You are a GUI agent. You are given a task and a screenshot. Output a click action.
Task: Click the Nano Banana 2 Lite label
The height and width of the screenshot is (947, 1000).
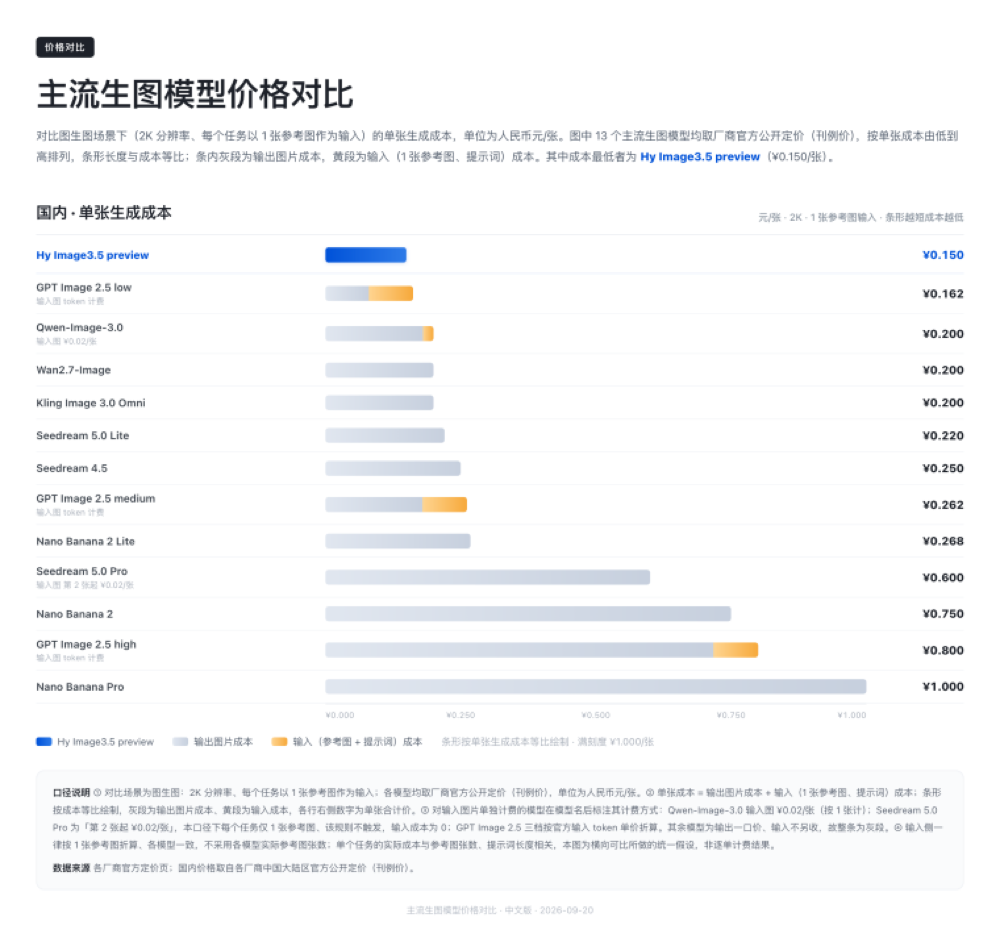85,541
